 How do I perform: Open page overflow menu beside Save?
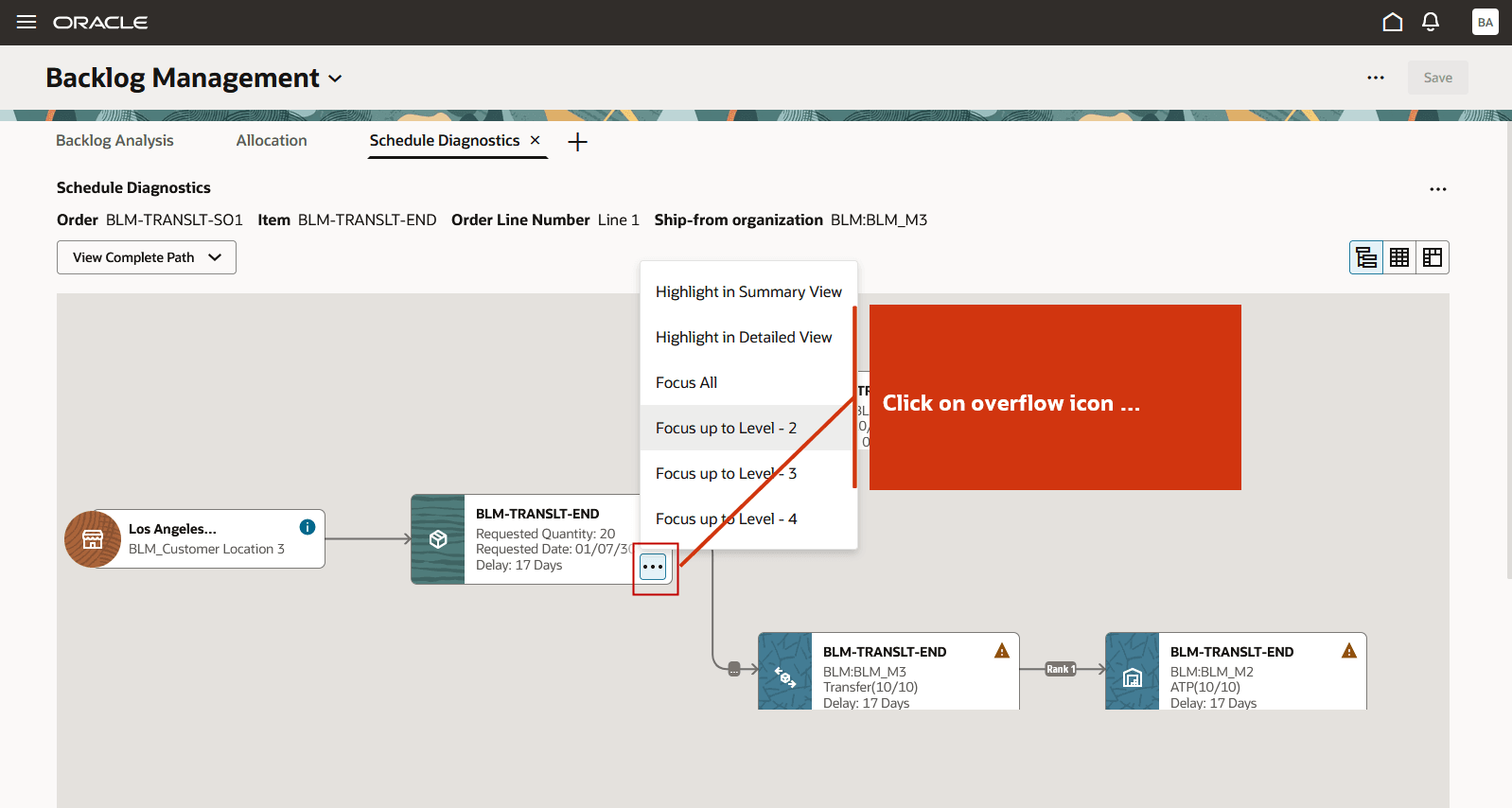tap(1376, 78)
